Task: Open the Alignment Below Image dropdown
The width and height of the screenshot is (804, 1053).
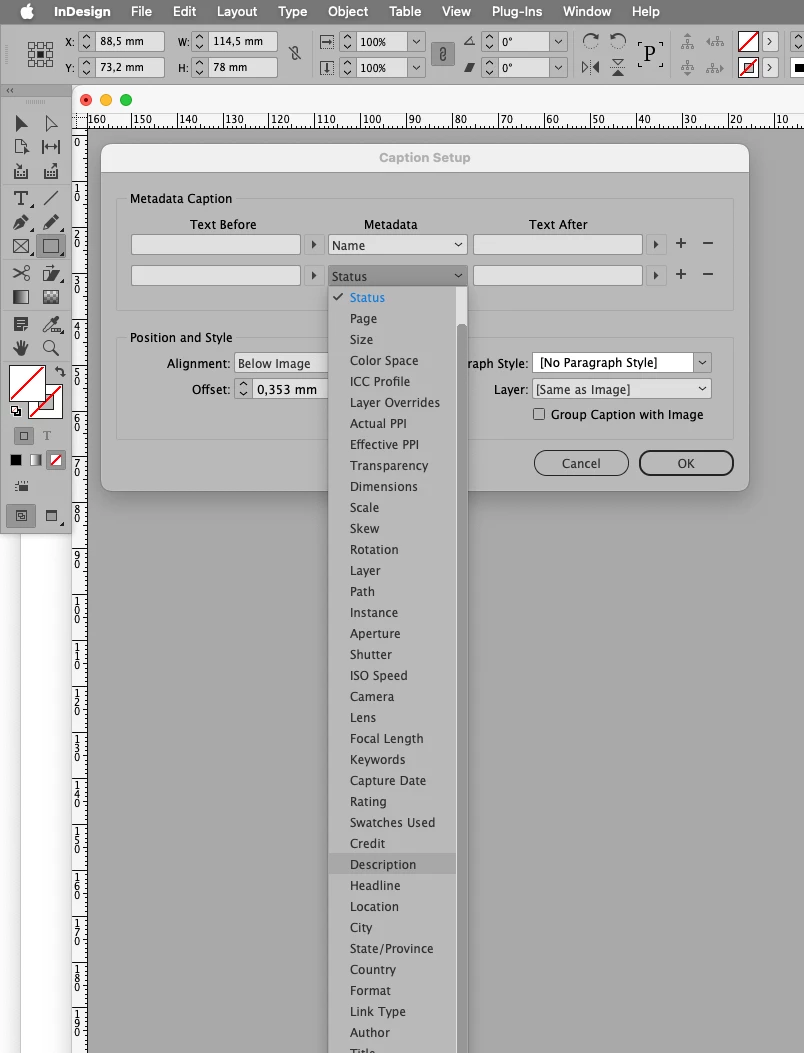Action: (281, 363)
